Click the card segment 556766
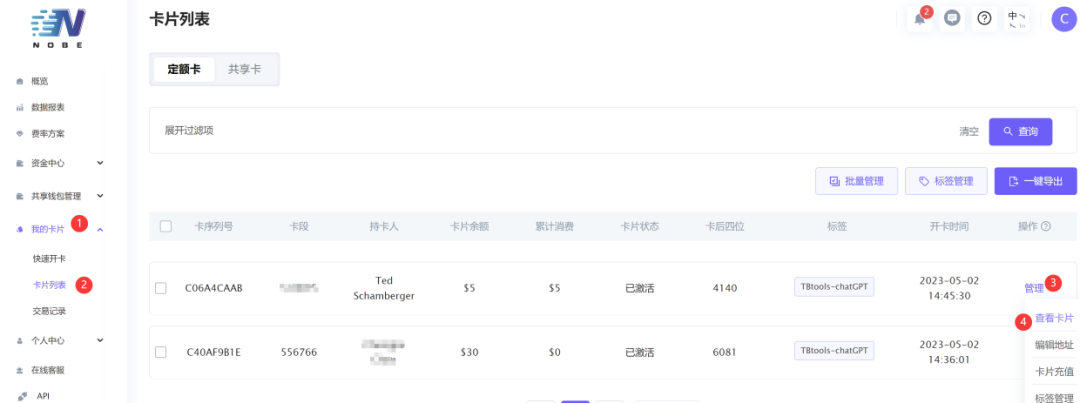The width and height of the screenshot is (1080, 403). (x=299, y=352)
